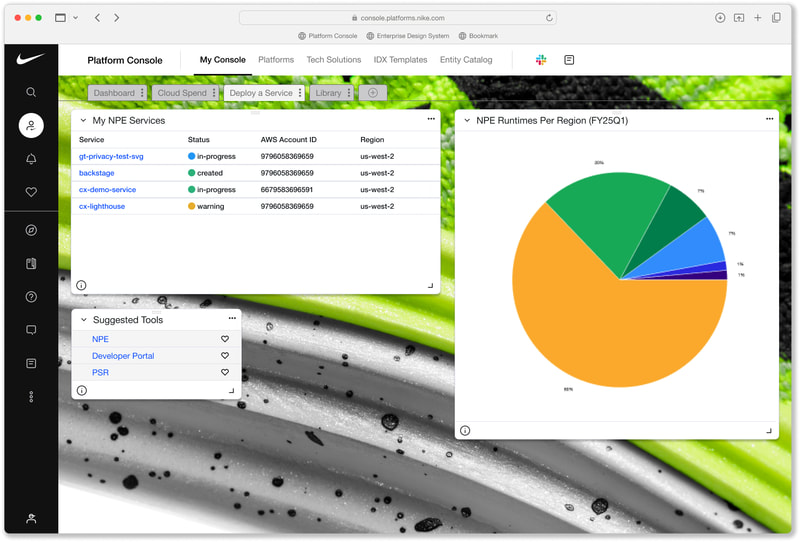Open notifications bell in sidebar
This screenshot has width=800, height=542.
click(x=31, y=159)
